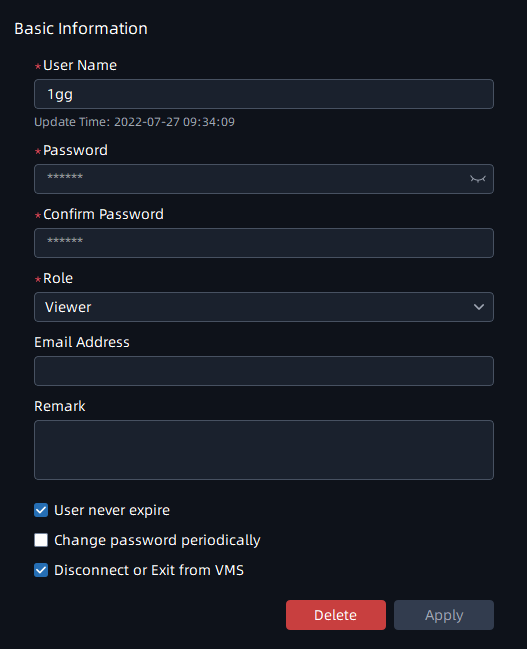Click the Update Time timestamp text

(134, 122)
